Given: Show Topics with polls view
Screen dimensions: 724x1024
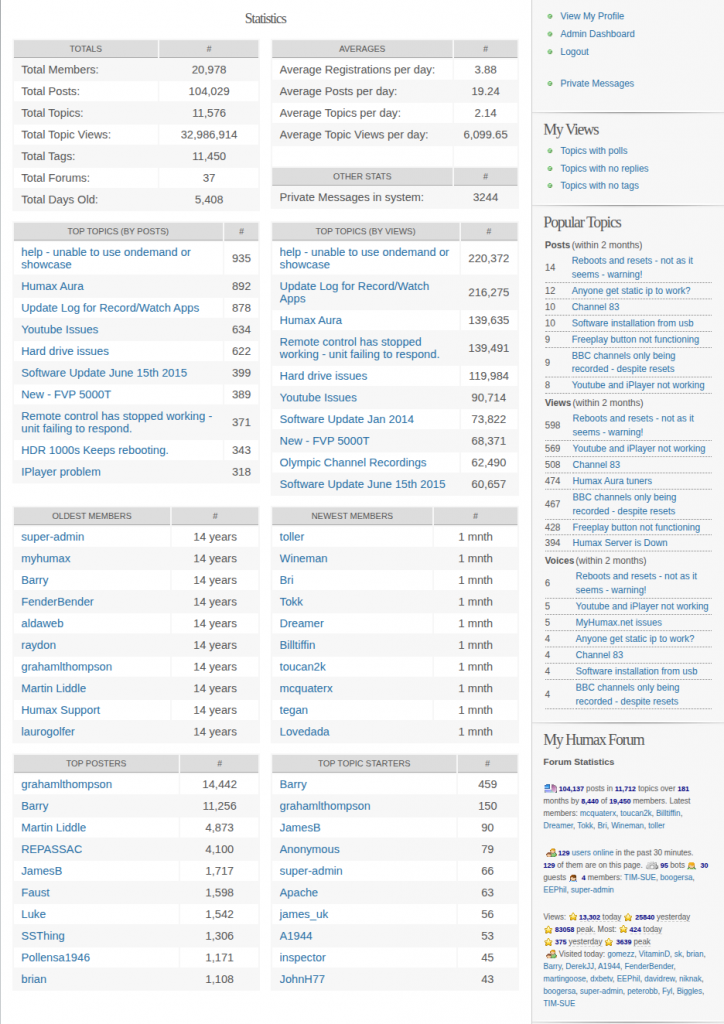Looking at the screenshot, I should coord(593,151).
